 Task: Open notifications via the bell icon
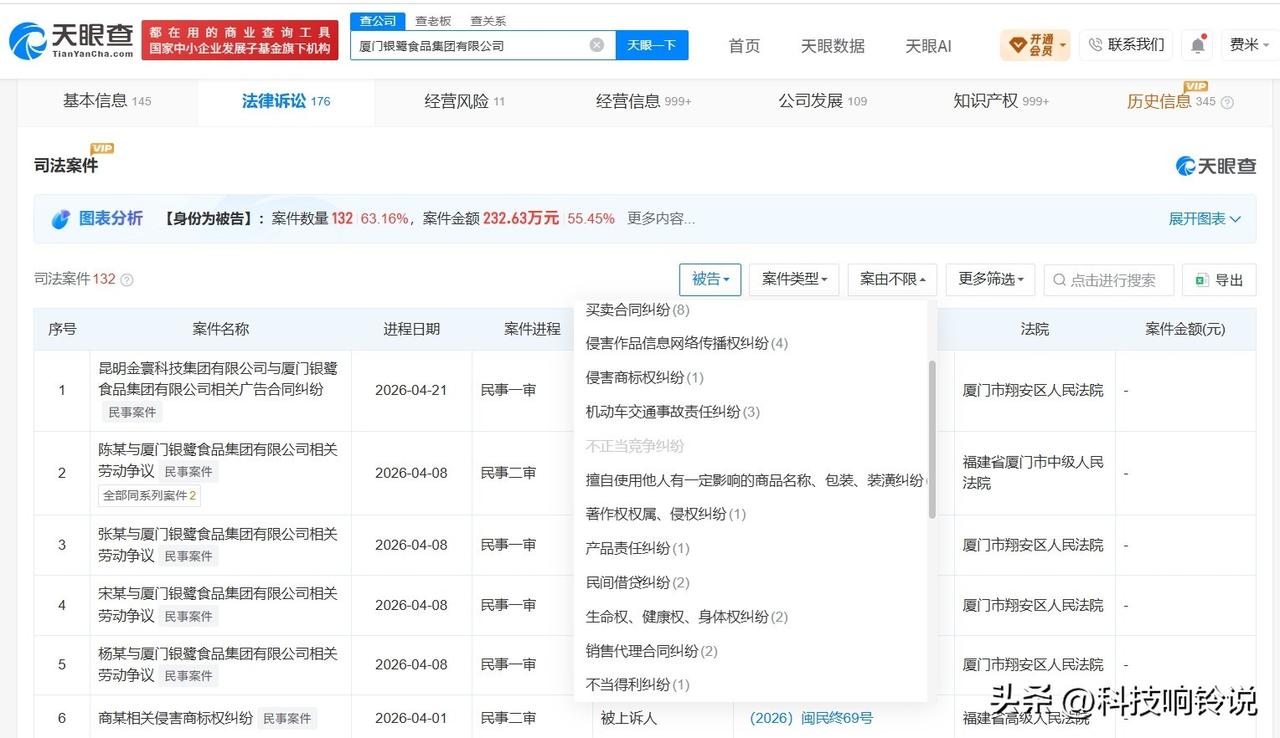(1197, 45)
